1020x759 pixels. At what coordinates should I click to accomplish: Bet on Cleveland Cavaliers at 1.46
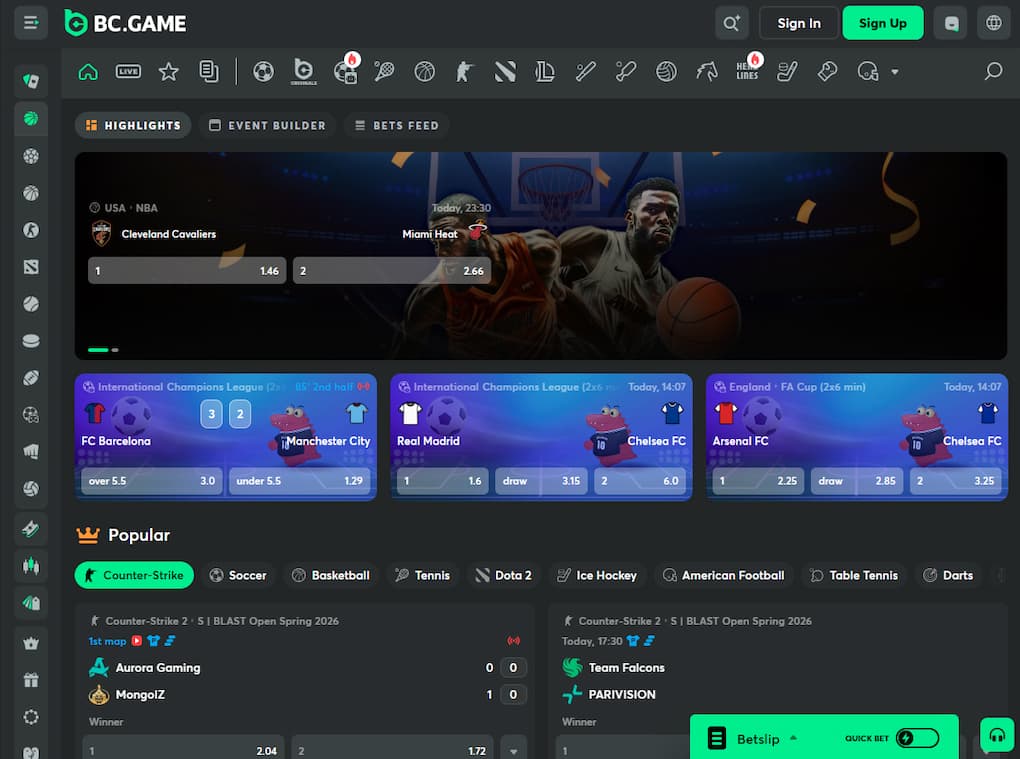click(x=187, y=271)
